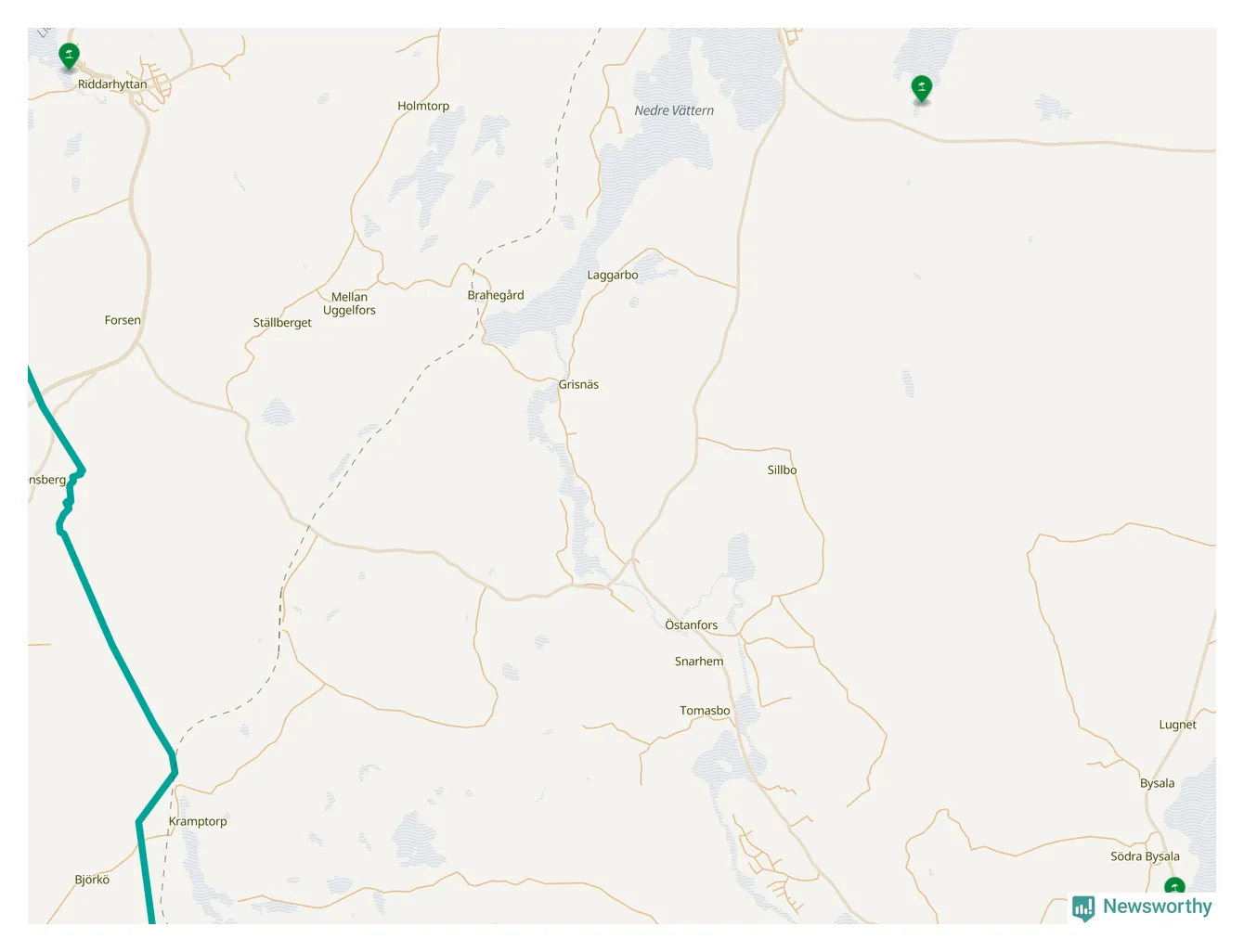
Task: Click the Östanfors place label
Action: pos(692,625)
